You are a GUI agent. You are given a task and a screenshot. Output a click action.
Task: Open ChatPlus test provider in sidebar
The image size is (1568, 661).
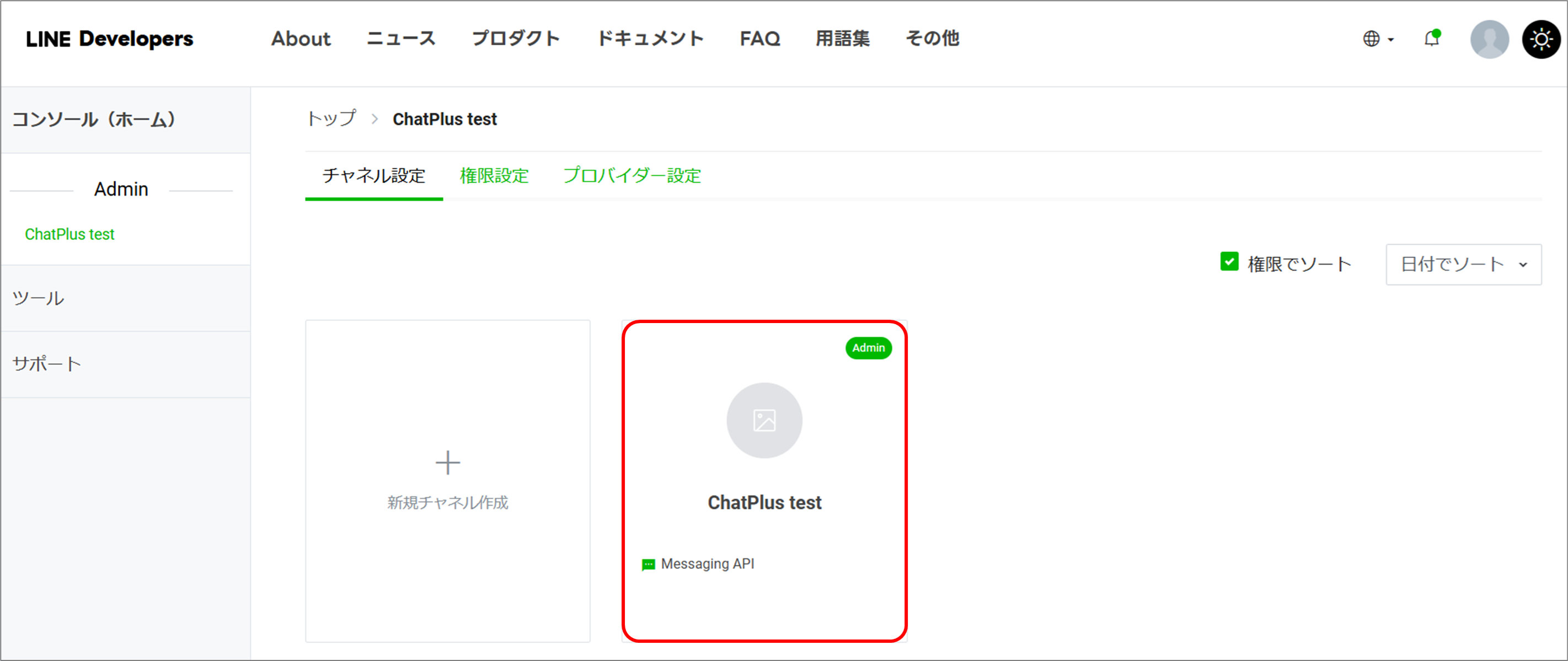pos(69,234)
